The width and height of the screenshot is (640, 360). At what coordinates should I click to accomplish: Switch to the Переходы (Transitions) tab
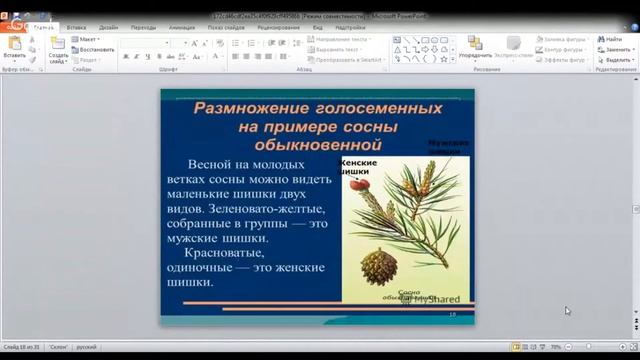click(143, 27)
